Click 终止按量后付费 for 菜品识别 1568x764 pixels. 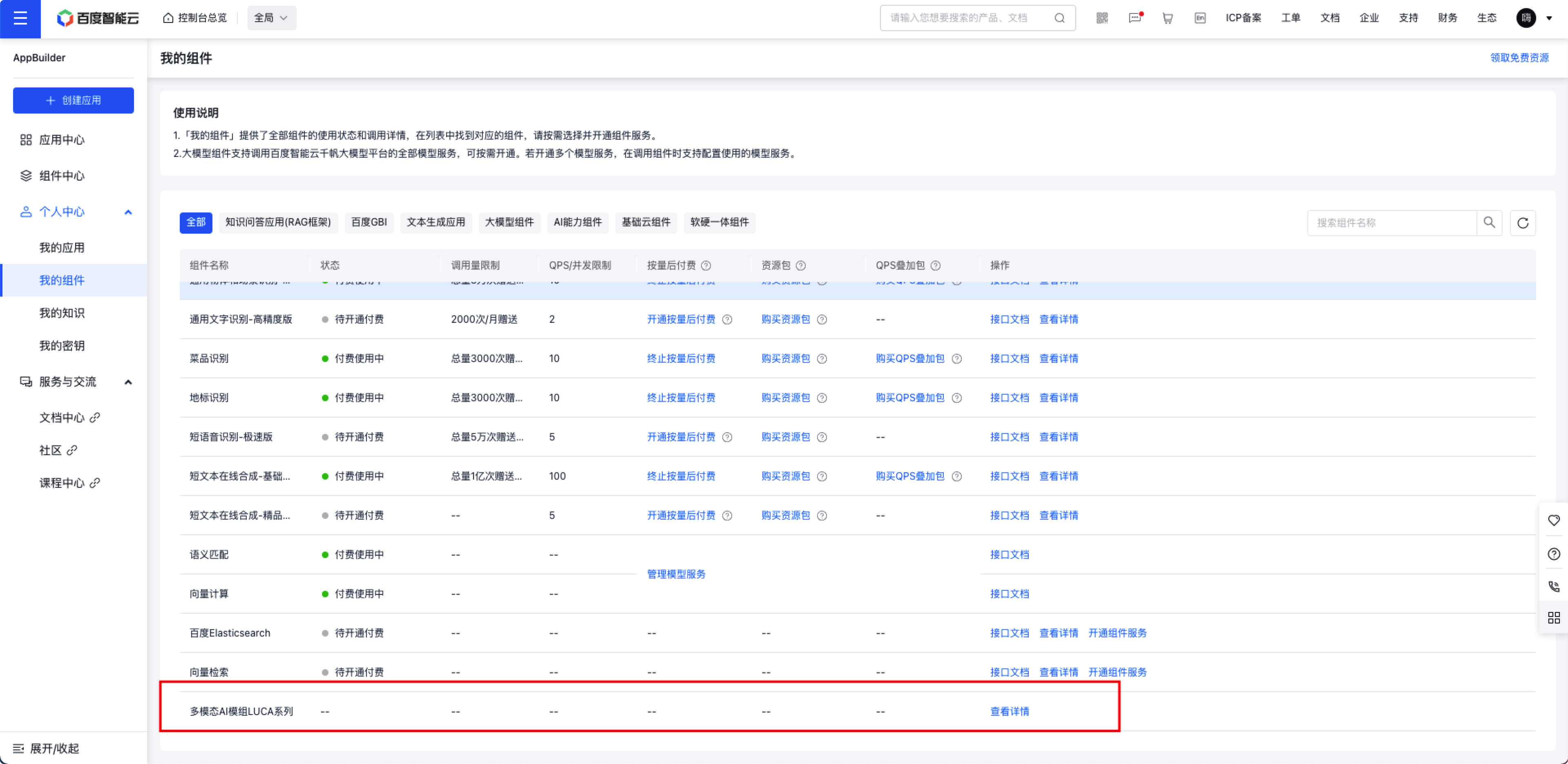(681, 359)
